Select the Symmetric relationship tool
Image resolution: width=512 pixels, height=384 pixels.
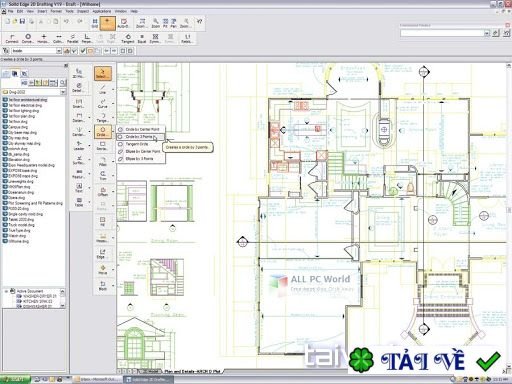[x=155, y=38]
